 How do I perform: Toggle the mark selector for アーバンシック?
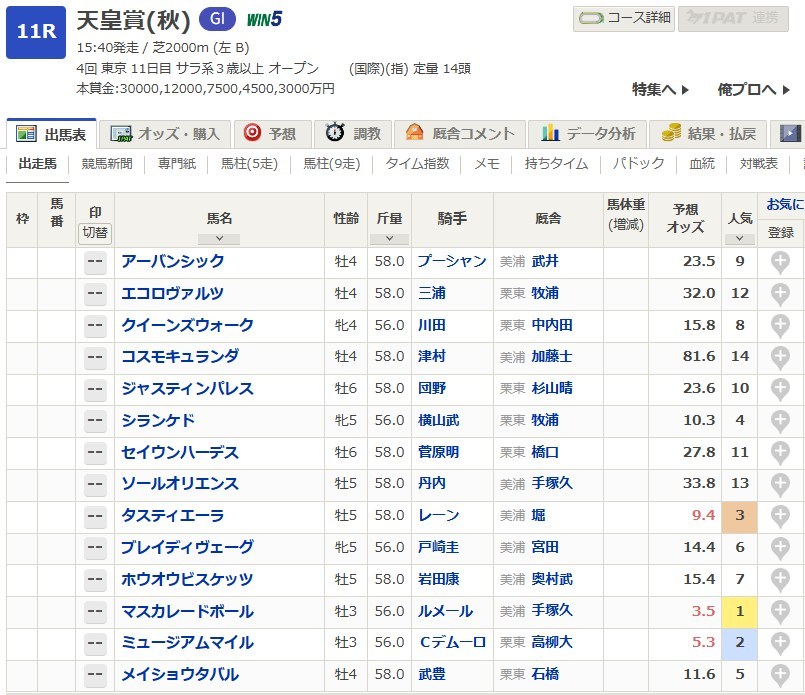95,262
